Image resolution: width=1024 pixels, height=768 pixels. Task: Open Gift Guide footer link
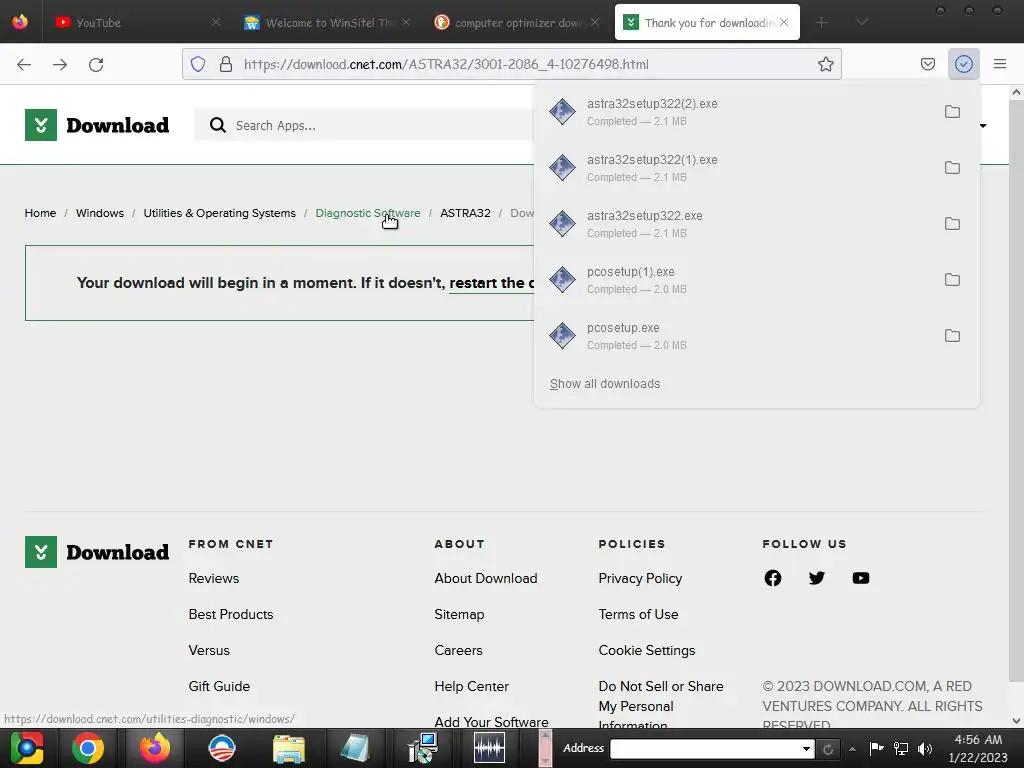219,686
